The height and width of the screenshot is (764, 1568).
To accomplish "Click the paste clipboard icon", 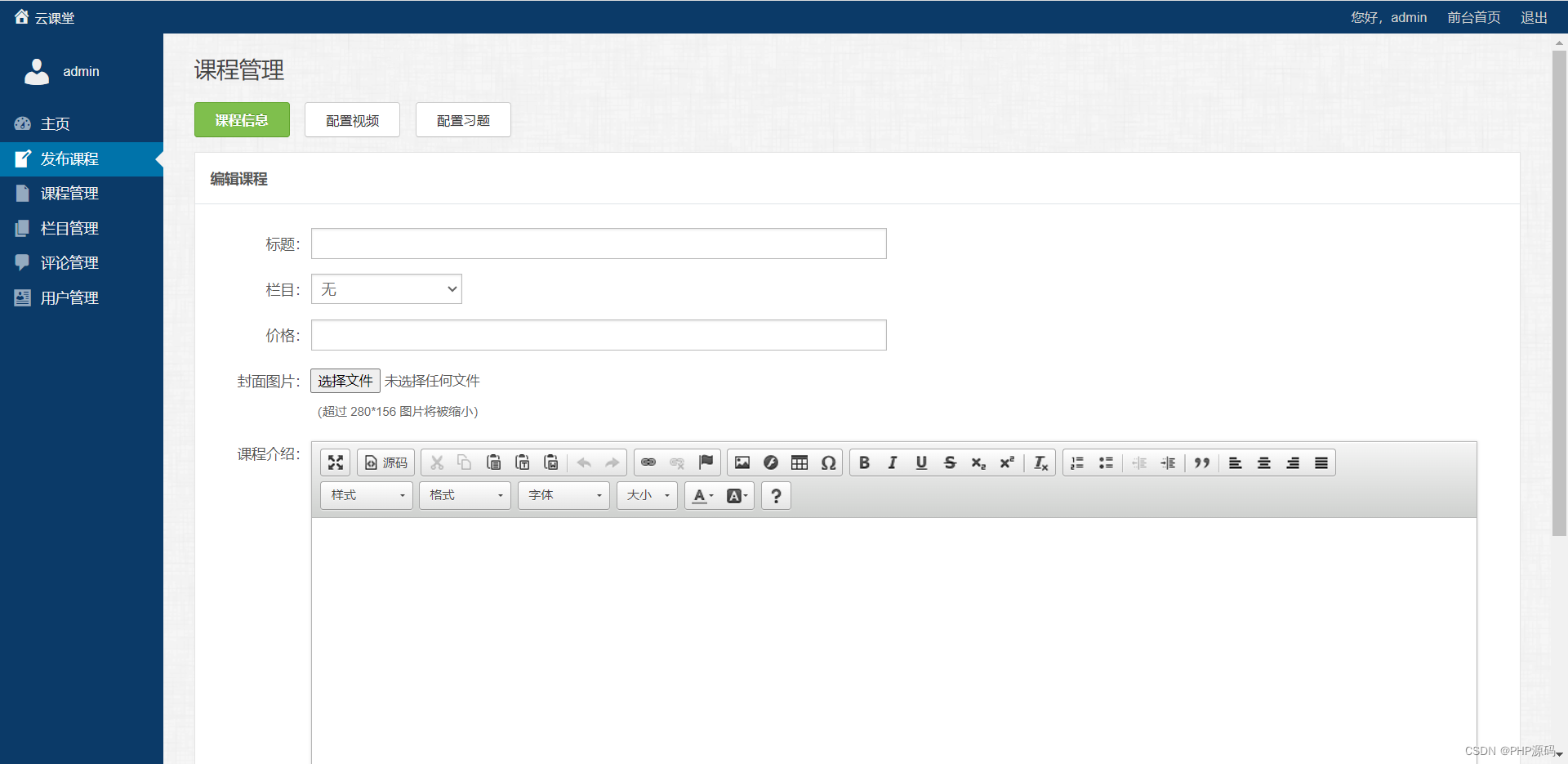I will 493,462.
